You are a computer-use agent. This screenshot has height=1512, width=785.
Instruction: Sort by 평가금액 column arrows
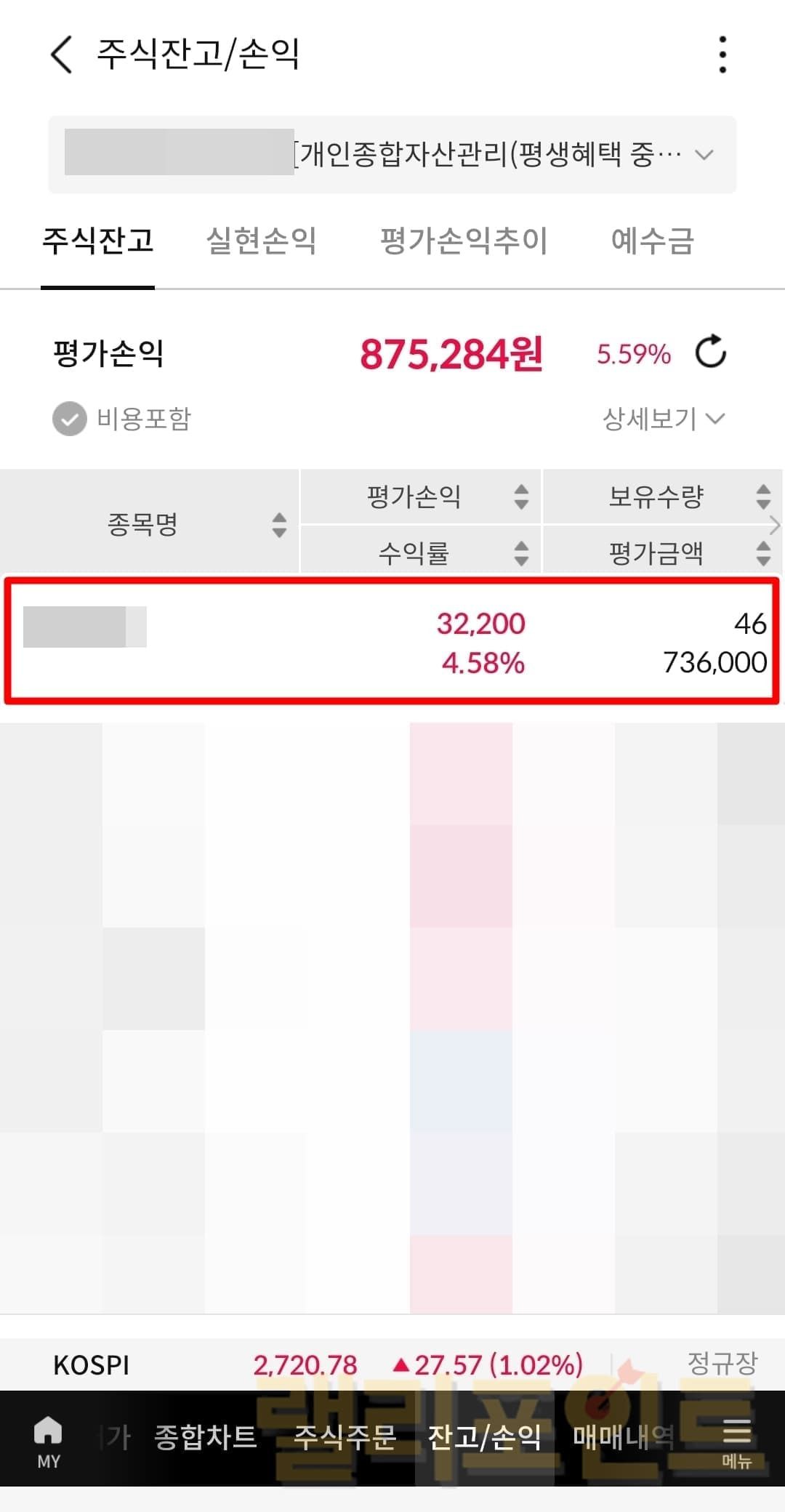[x=762, y=553]
